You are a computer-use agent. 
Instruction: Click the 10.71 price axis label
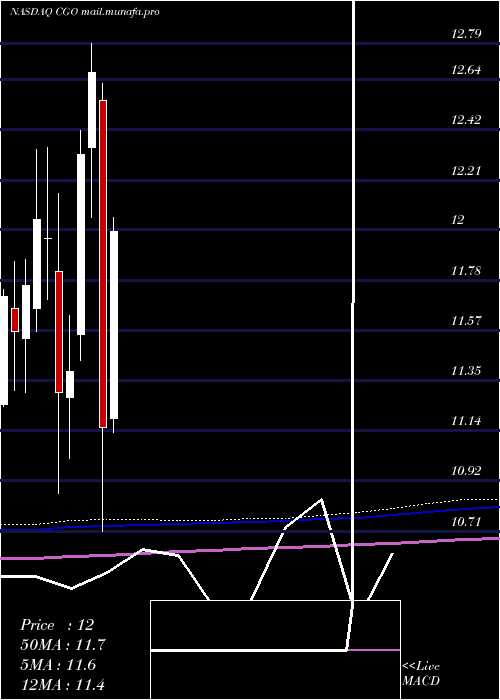click(466, 521)
